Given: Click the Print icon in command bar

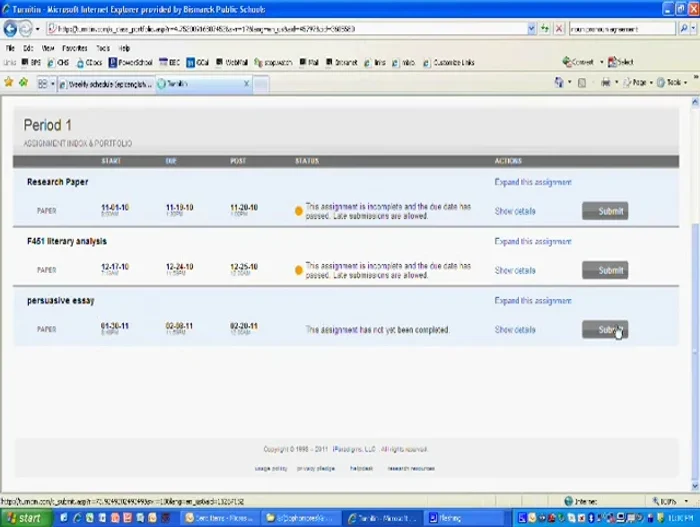Looking at the screenshot, I should pyautogui.click(x=606, y=84).
